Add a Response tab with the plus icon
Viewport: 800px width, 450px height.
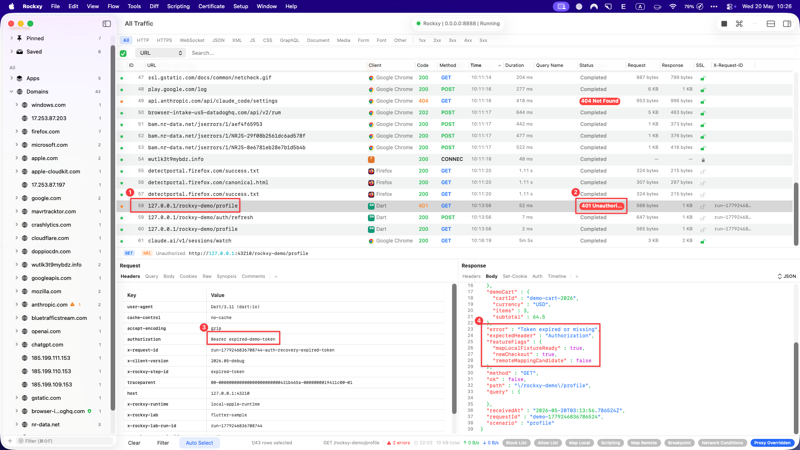pyautogui.click(x=577, y=277)
